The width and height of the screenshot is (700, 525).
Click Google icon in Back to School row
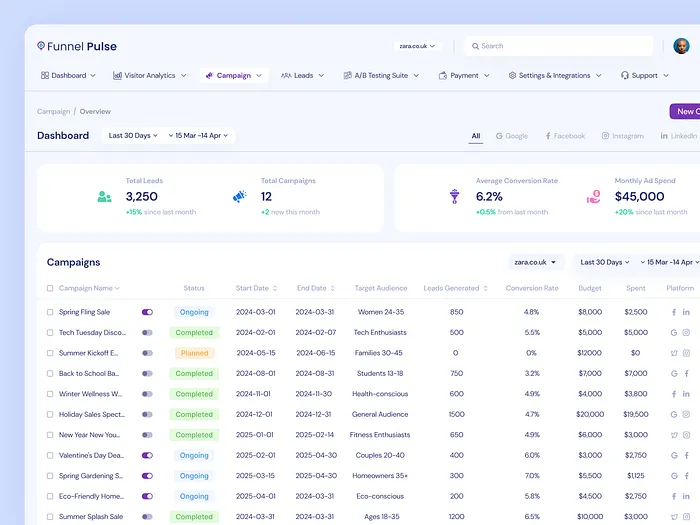pos(674,374)
